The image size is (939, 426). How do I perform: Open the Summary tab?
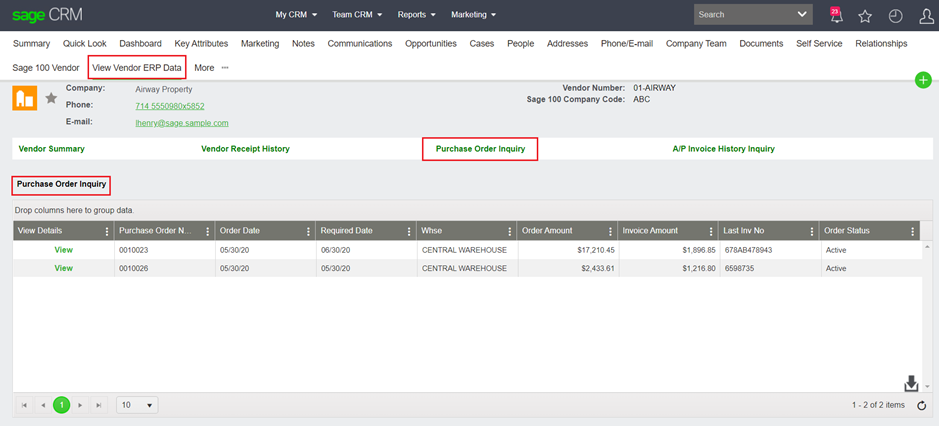pyautogui.click(x=32, y=43)
